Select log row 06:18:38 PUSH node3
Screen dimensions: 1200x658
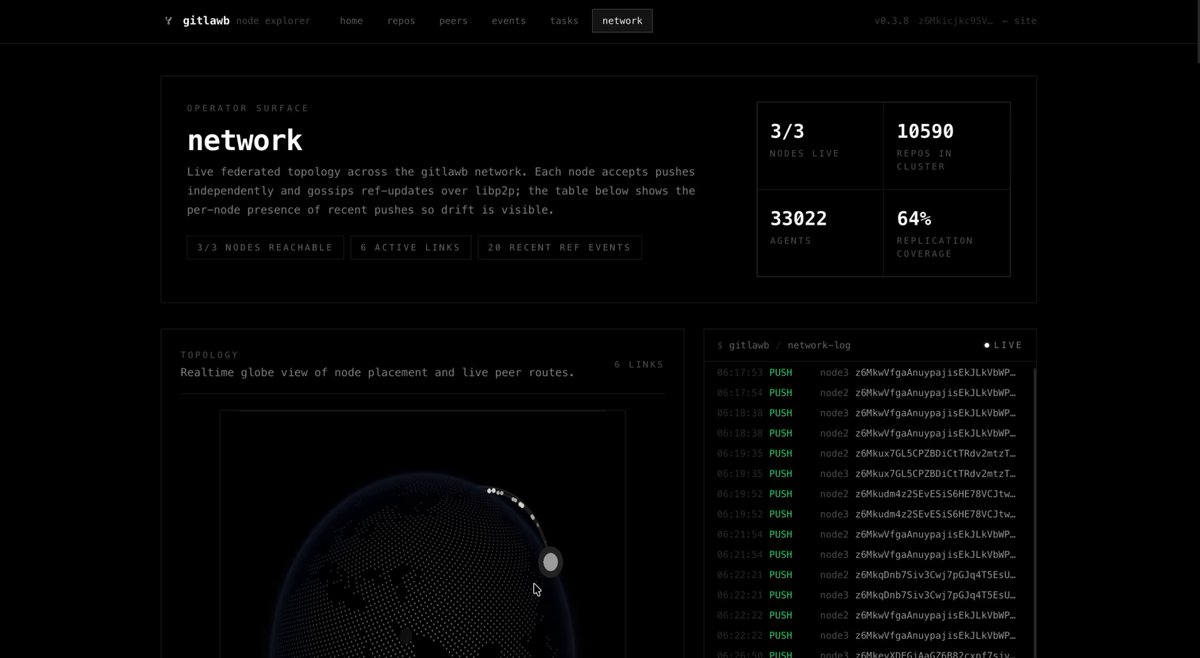click(x=867, y=413)
